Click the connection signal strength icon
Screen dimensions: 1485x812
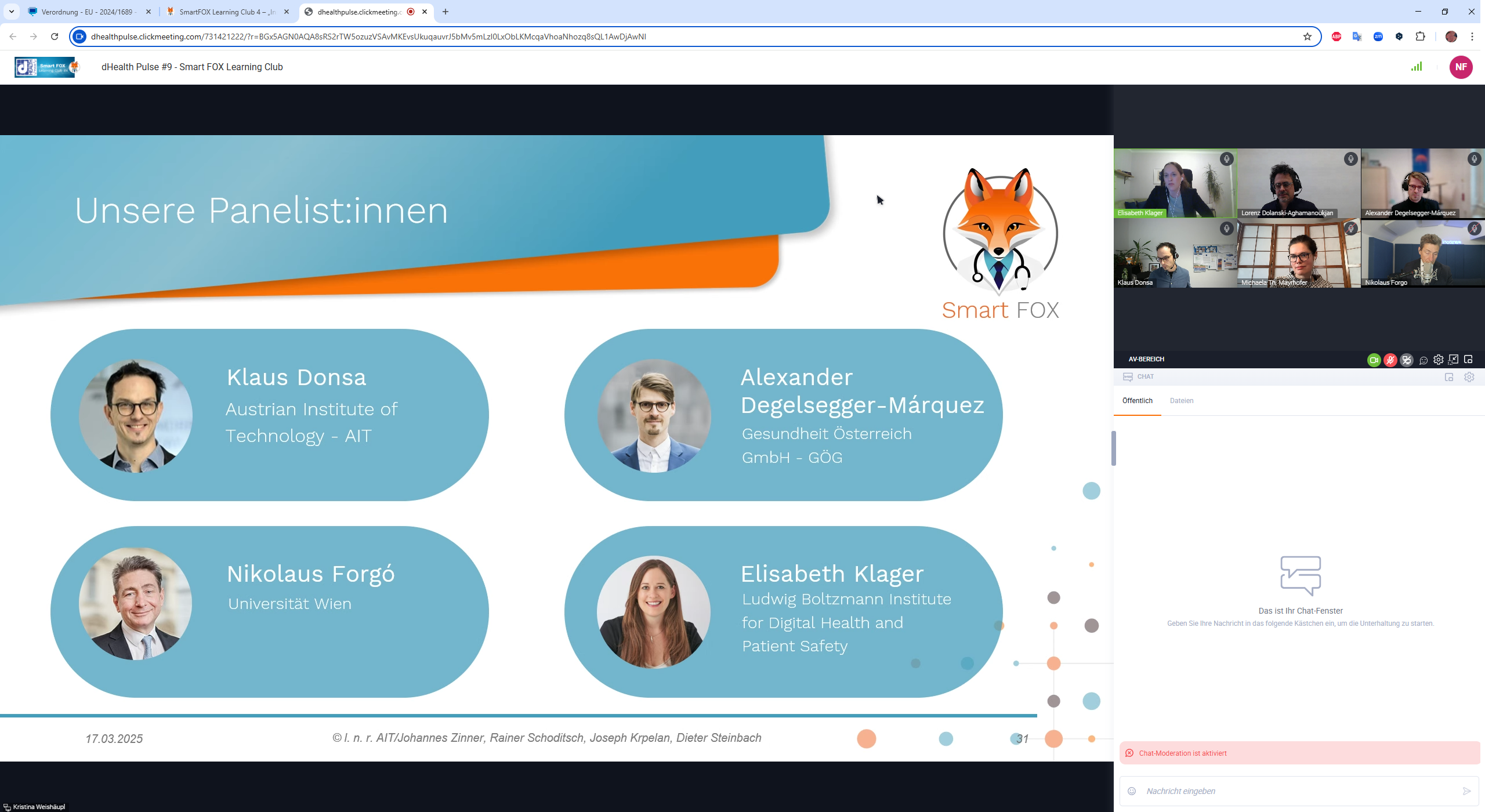(1417, 67)
